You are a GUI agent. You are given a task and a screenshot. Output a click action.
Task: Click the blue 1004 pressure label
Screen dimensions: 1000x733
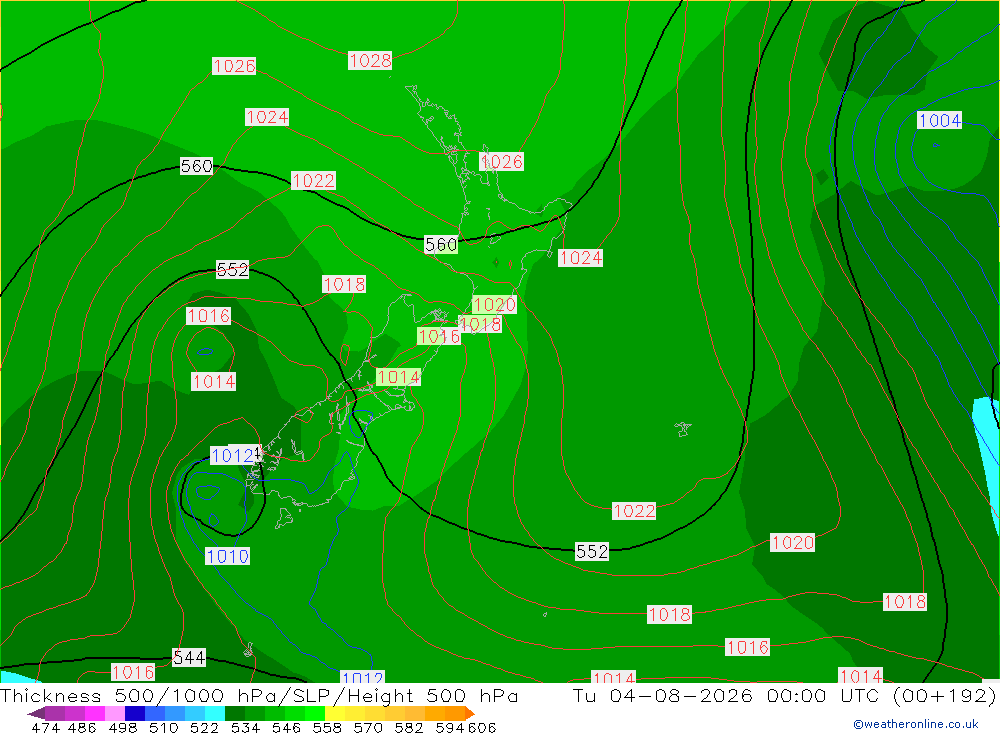tap(939, 120)
